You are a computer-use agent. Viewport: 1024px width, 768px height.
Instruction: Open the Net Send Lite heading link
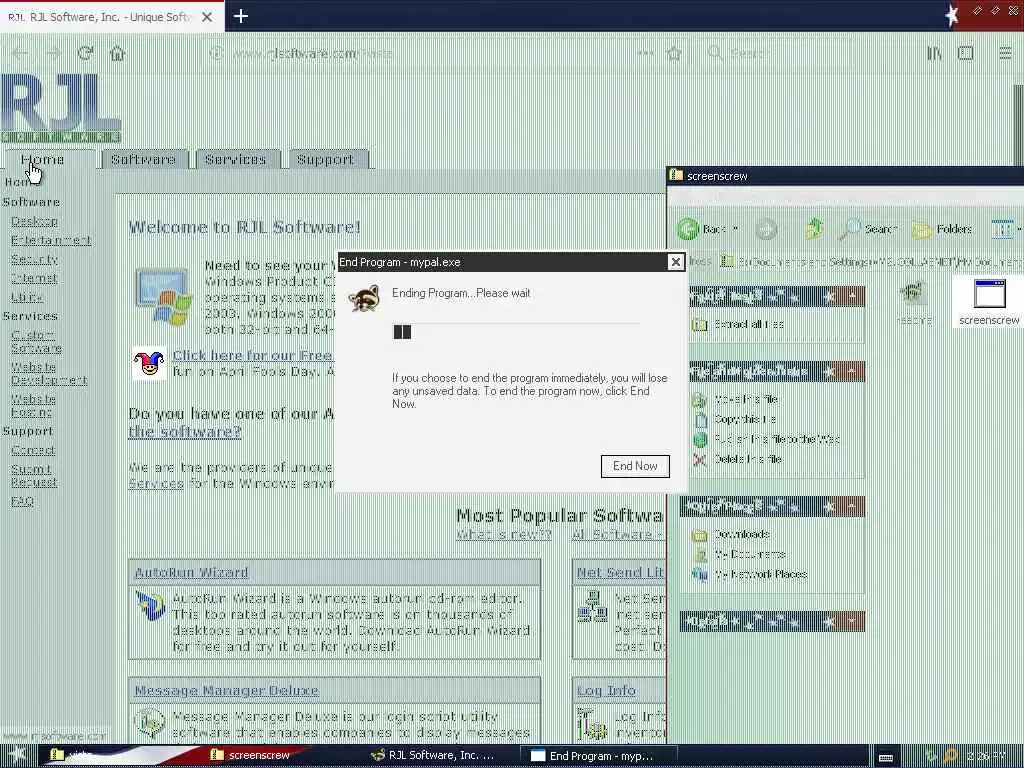coord(619,573)
